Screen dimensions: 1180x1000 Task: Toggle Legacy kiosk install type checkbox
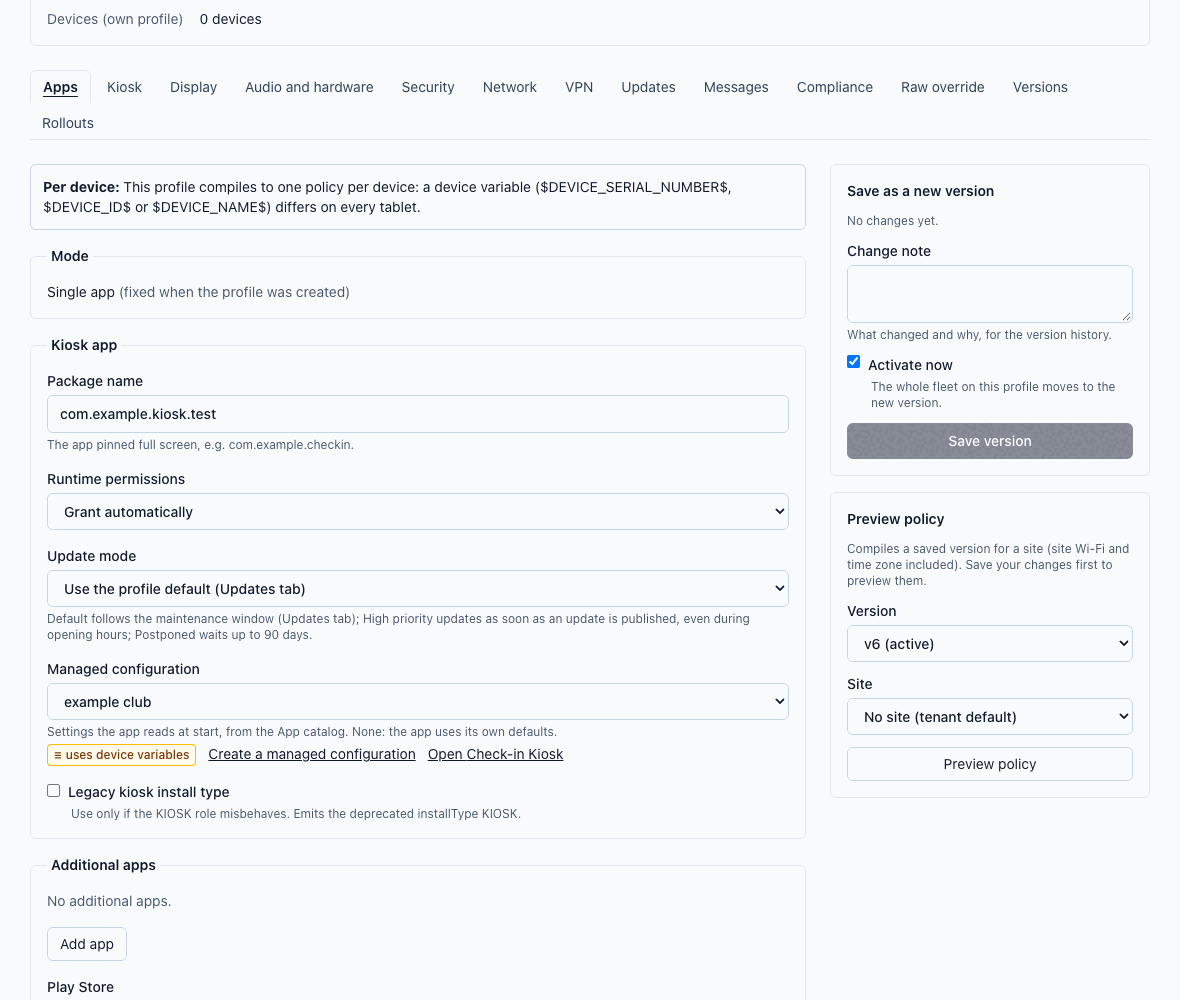pyautogui.click(x=53, y=791)
